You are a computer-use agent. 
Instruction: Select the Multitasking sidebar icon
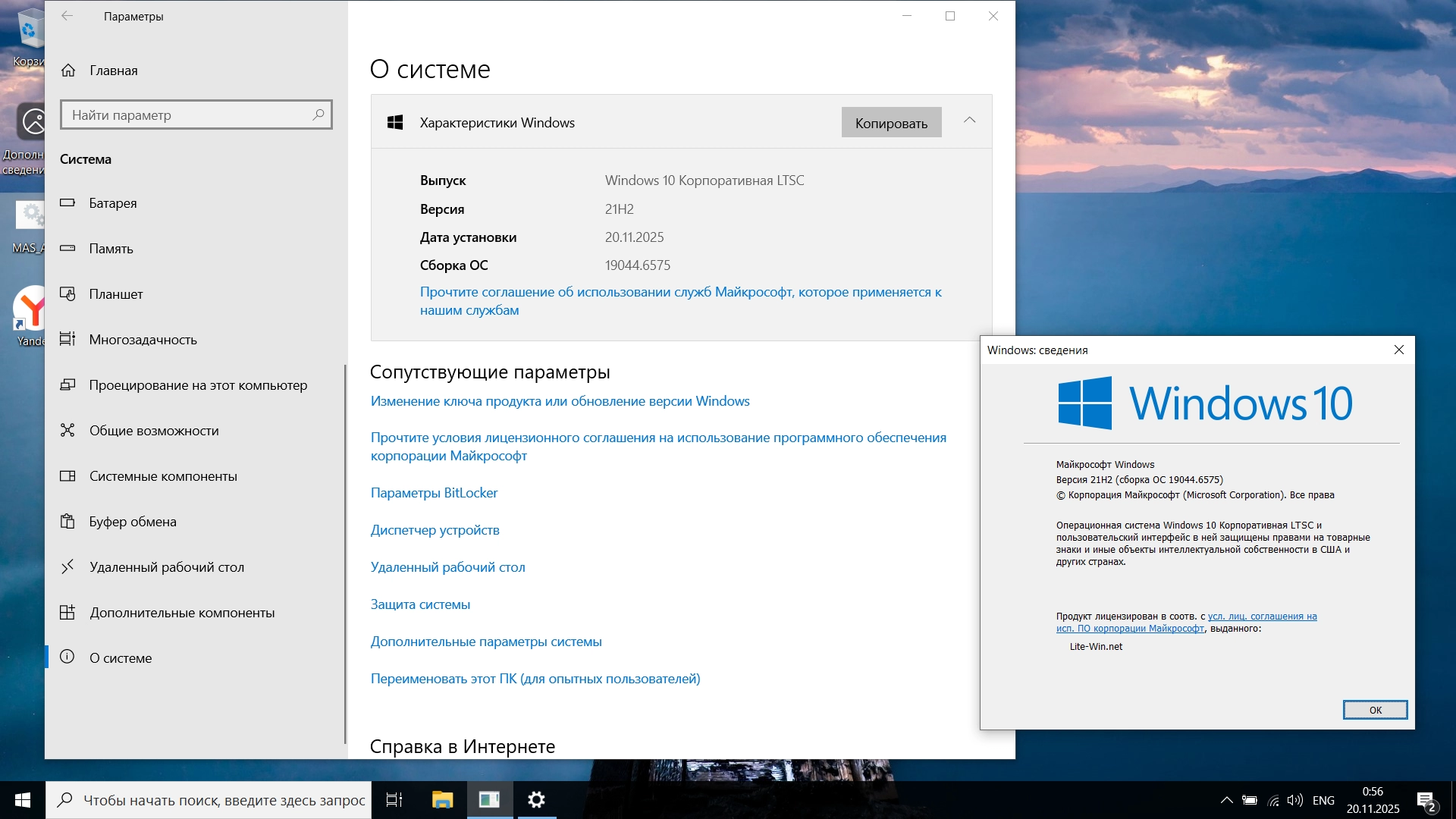point(67,339)
